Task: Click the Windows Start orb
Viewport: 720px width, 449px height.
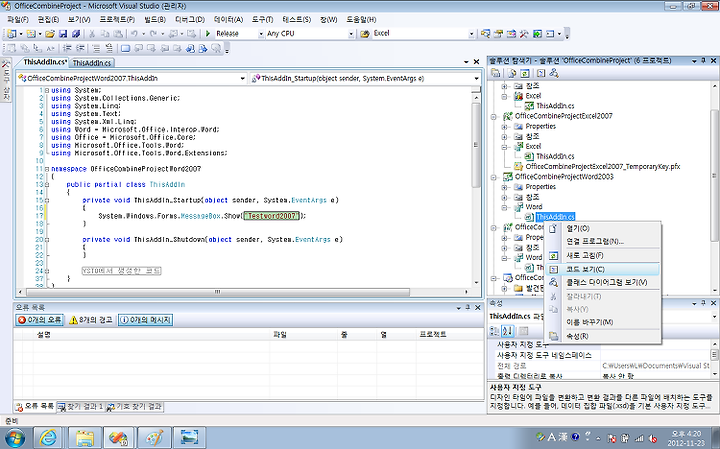Action: [x=14, y=438]
